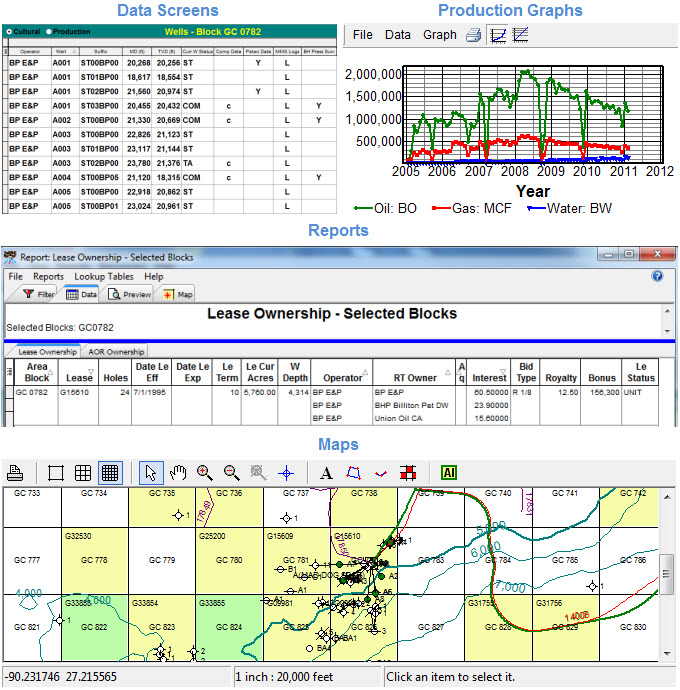This screenshot has width=680, height=690.
Task: Choose the text label A tool
Action: tap(326, 472)
